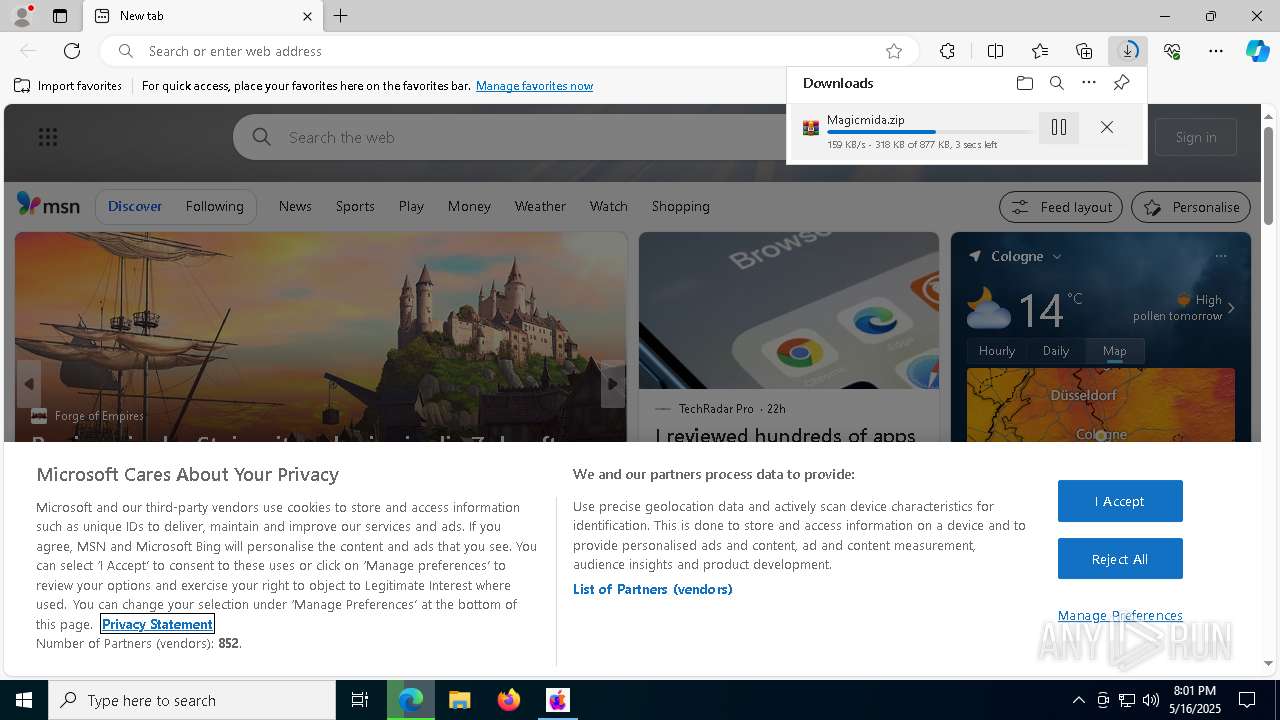This screenshot has height=720, width=1280.
Task: Pin the Downloads panel
Action: (x=1121, y=83)
